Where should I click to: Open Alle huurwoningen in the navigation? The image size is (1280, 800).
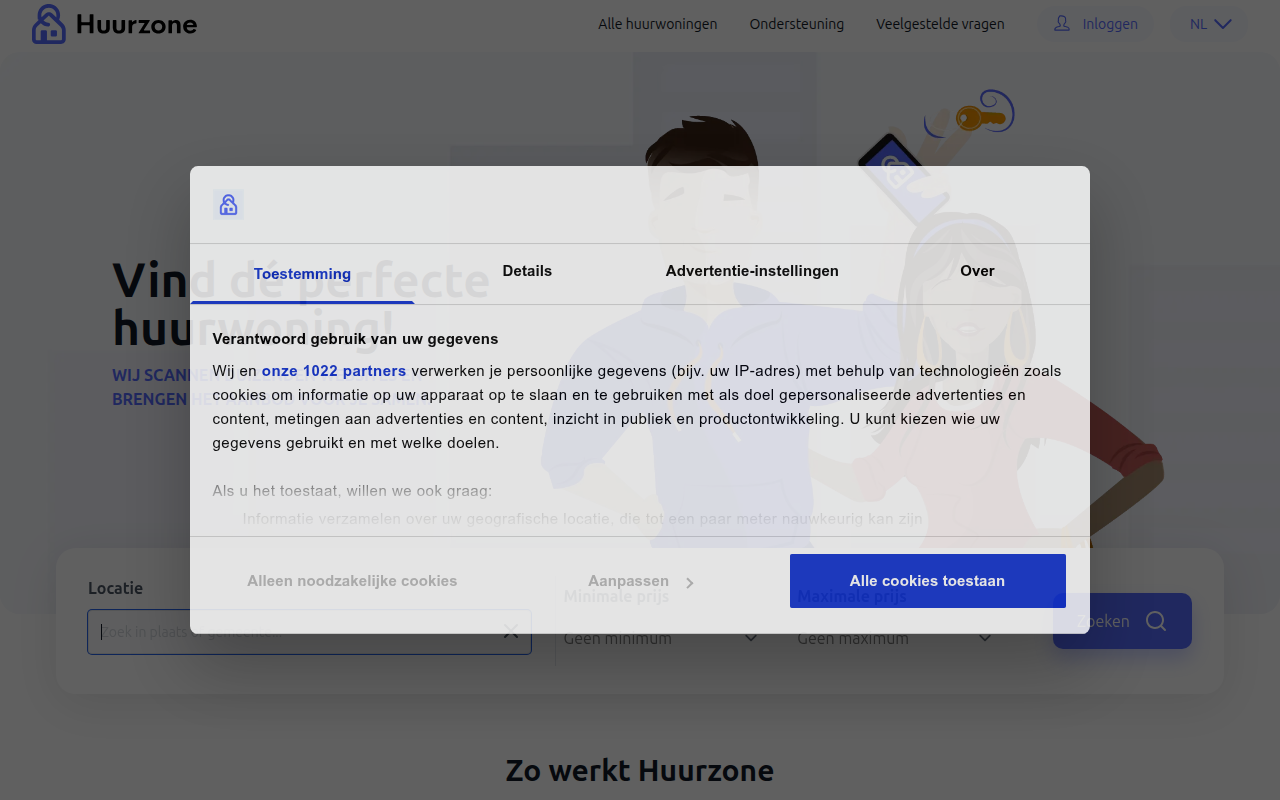(x=658, y=24)
